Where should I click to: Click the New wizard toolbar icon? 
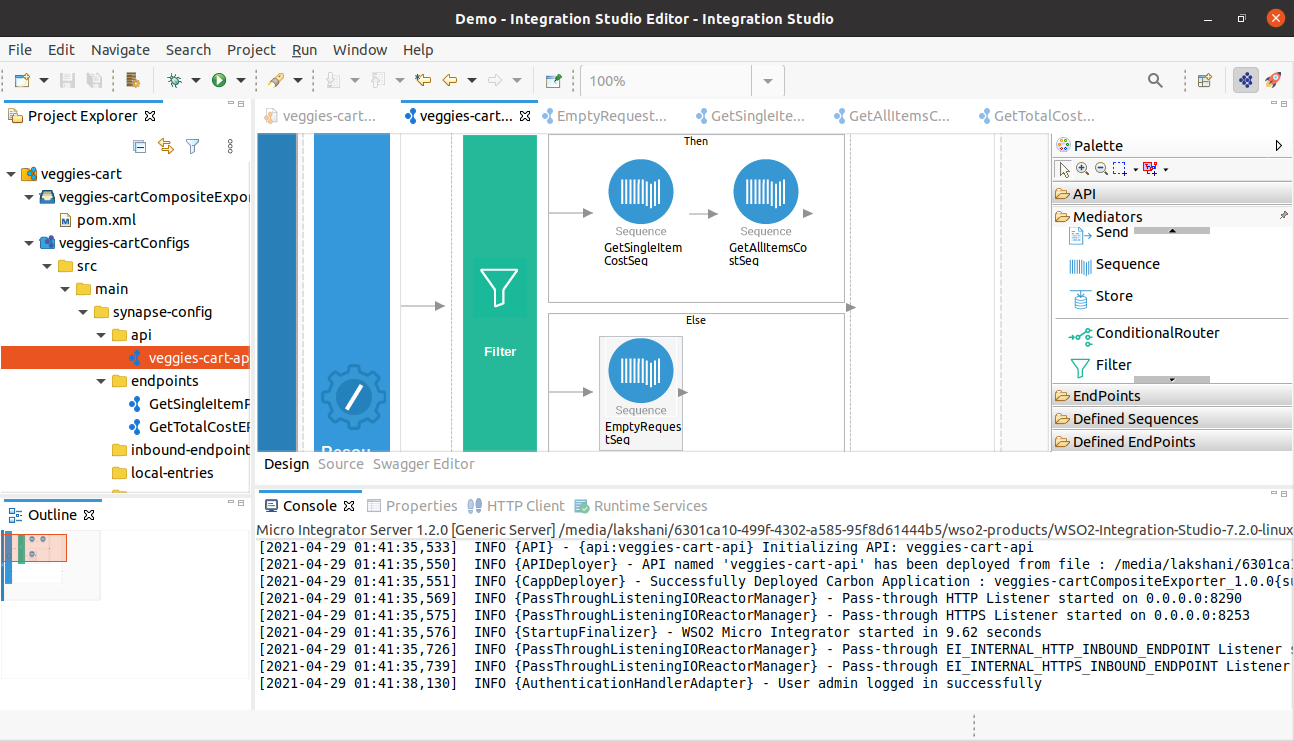[x=23, y=80]
